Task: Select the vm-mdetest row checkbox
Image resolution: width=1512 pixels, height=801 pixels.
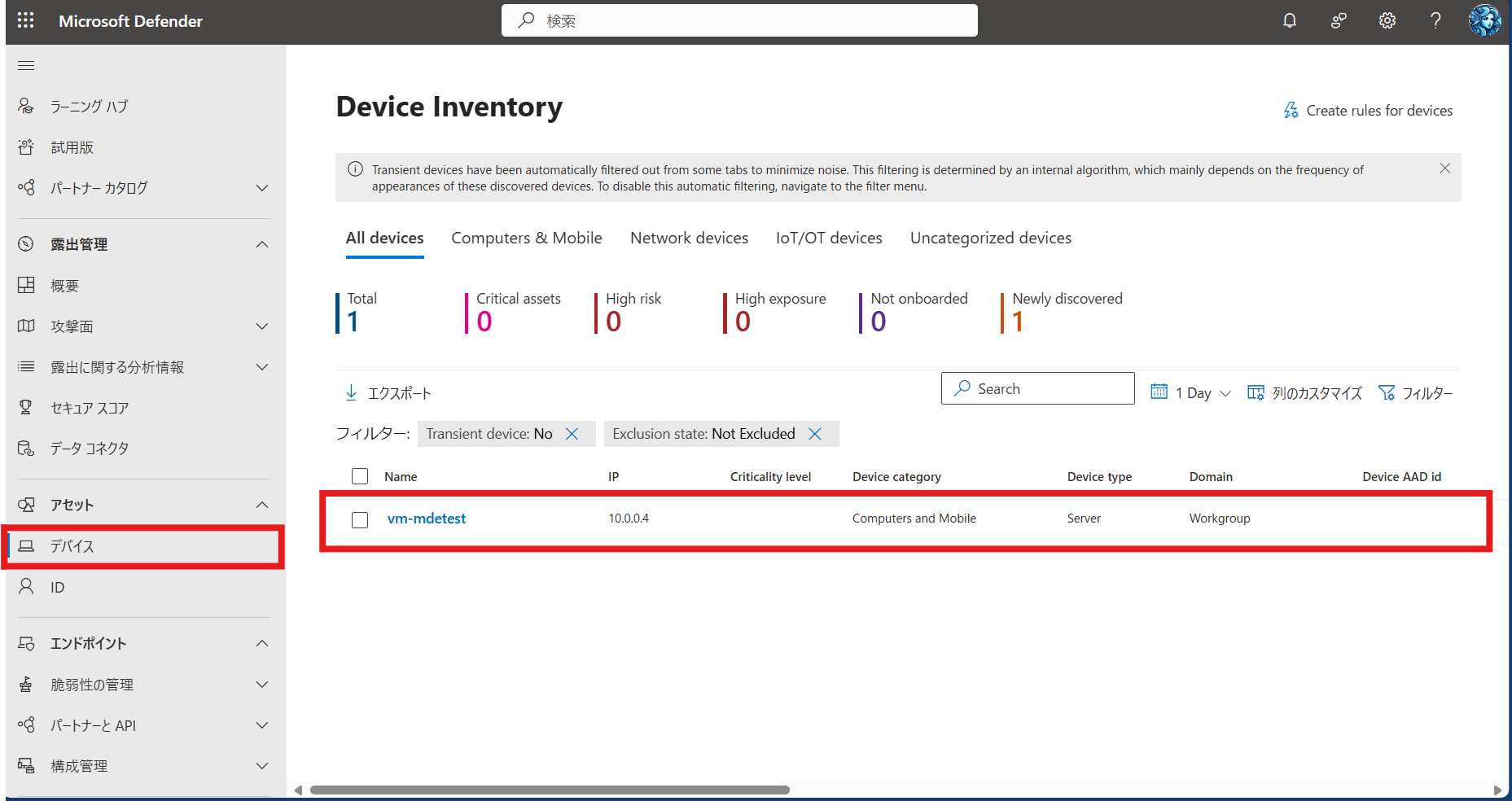Action: [360, 519]
